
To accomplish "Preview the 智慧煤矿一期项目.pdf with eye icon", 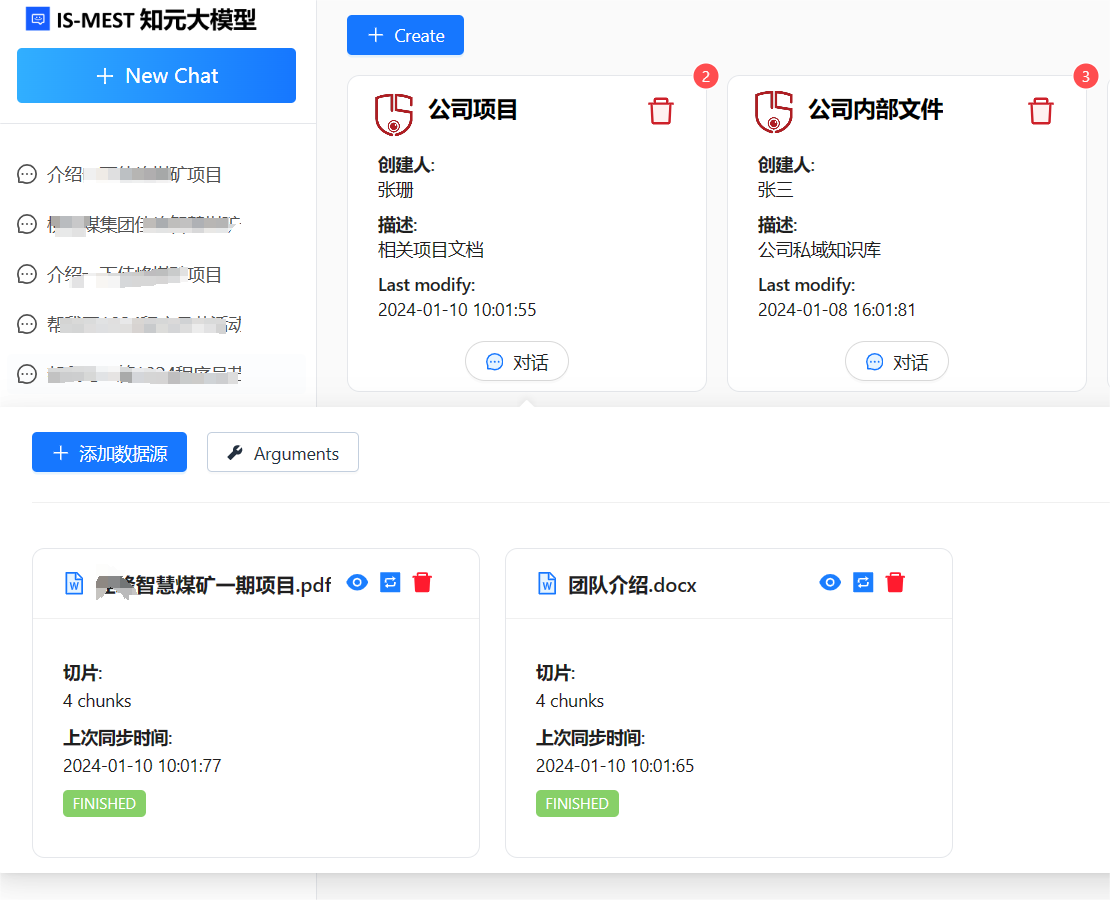I will point(357,583).
